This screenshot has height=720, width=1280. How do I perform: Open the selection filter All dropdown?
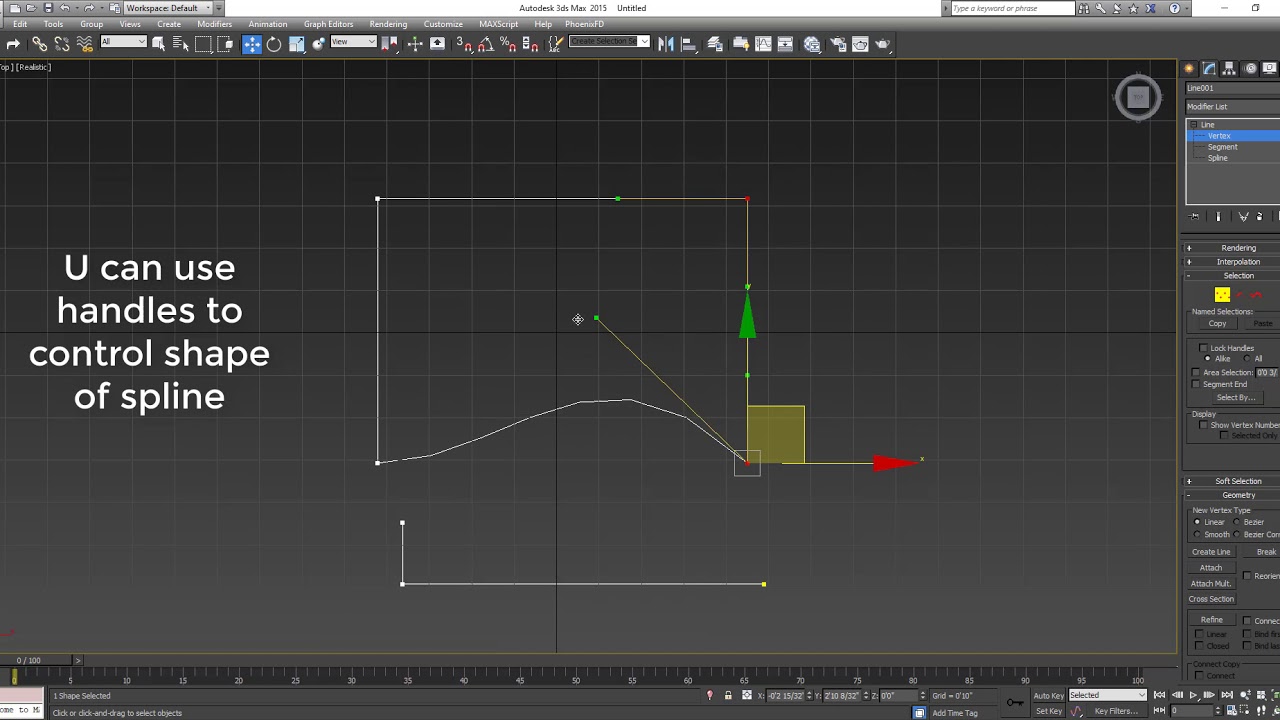pyautogui.click(x=123, y=42)
